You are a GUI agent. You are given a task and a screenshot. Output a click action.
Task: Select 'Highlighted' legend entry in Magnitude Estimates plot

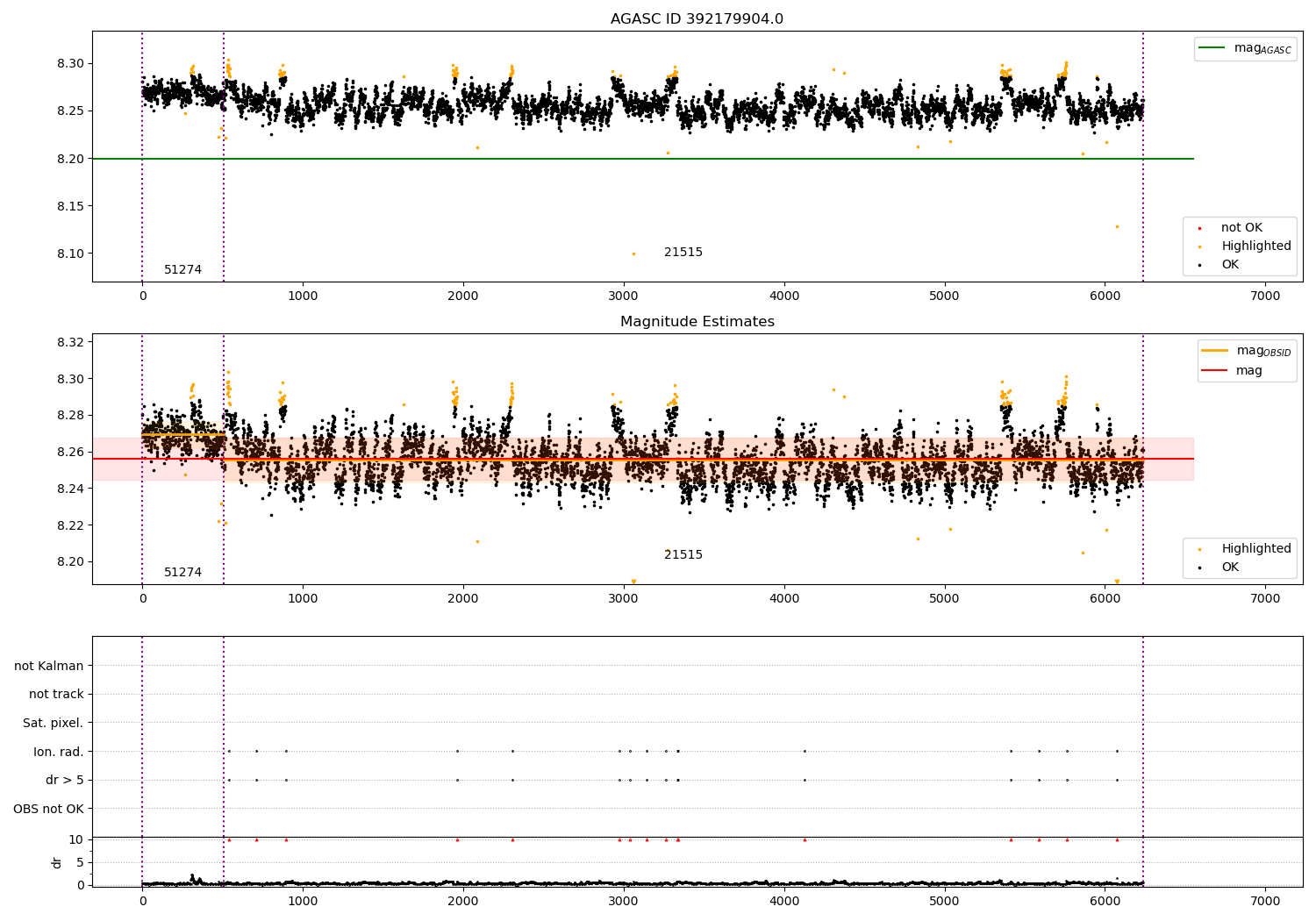coord(1255,549)
